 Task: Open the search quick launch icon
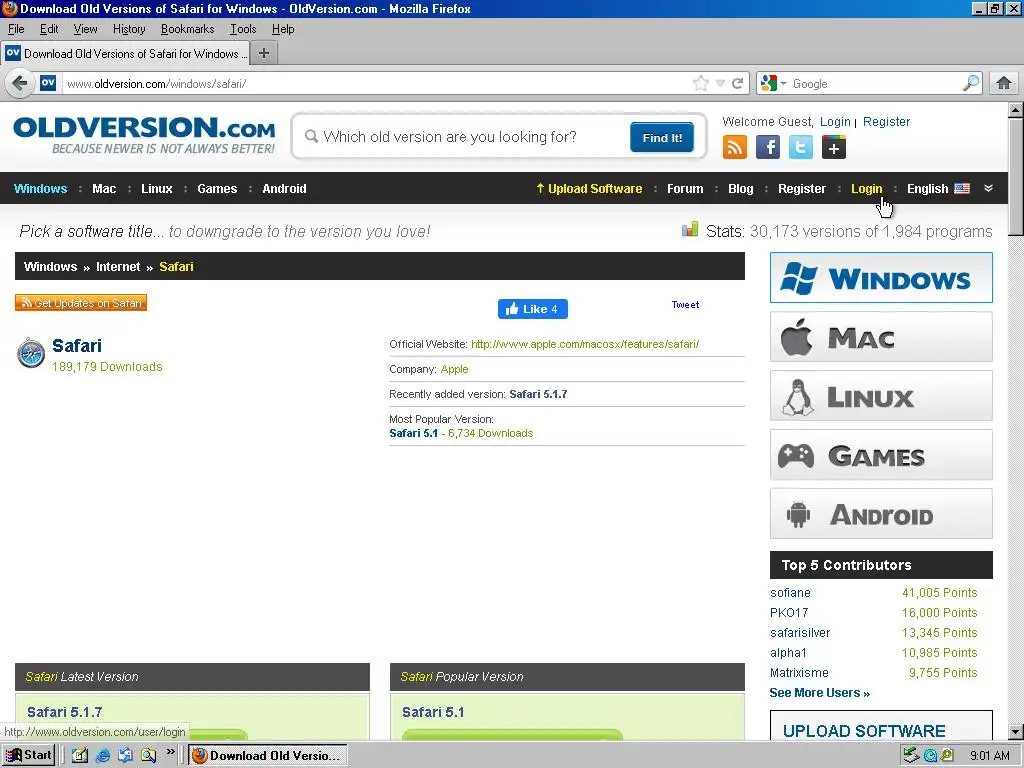pos(149,755)
